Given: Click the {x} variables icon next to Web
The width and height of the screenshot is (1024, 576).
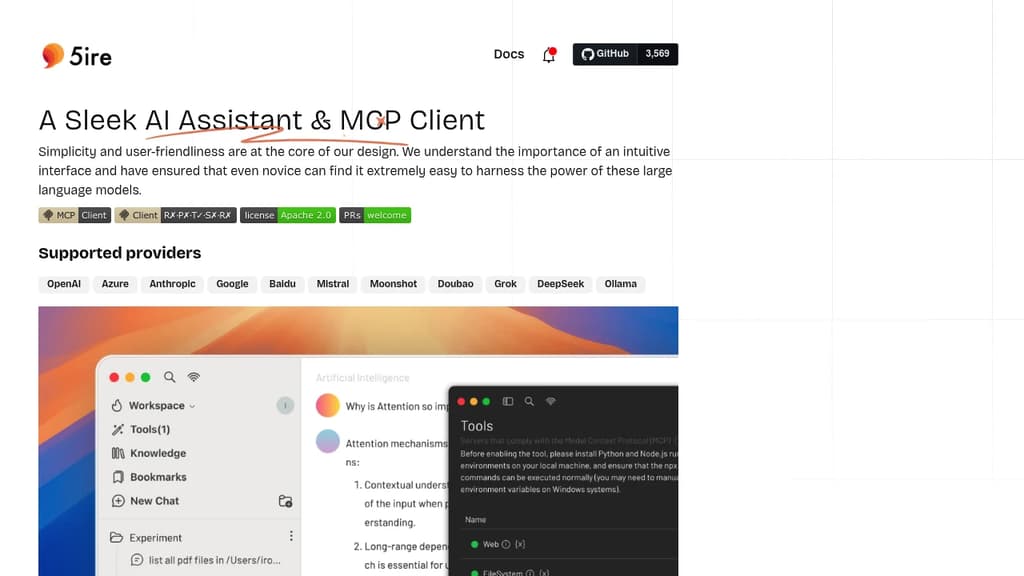Looking at the screenshot, I should tap(520, 544).
